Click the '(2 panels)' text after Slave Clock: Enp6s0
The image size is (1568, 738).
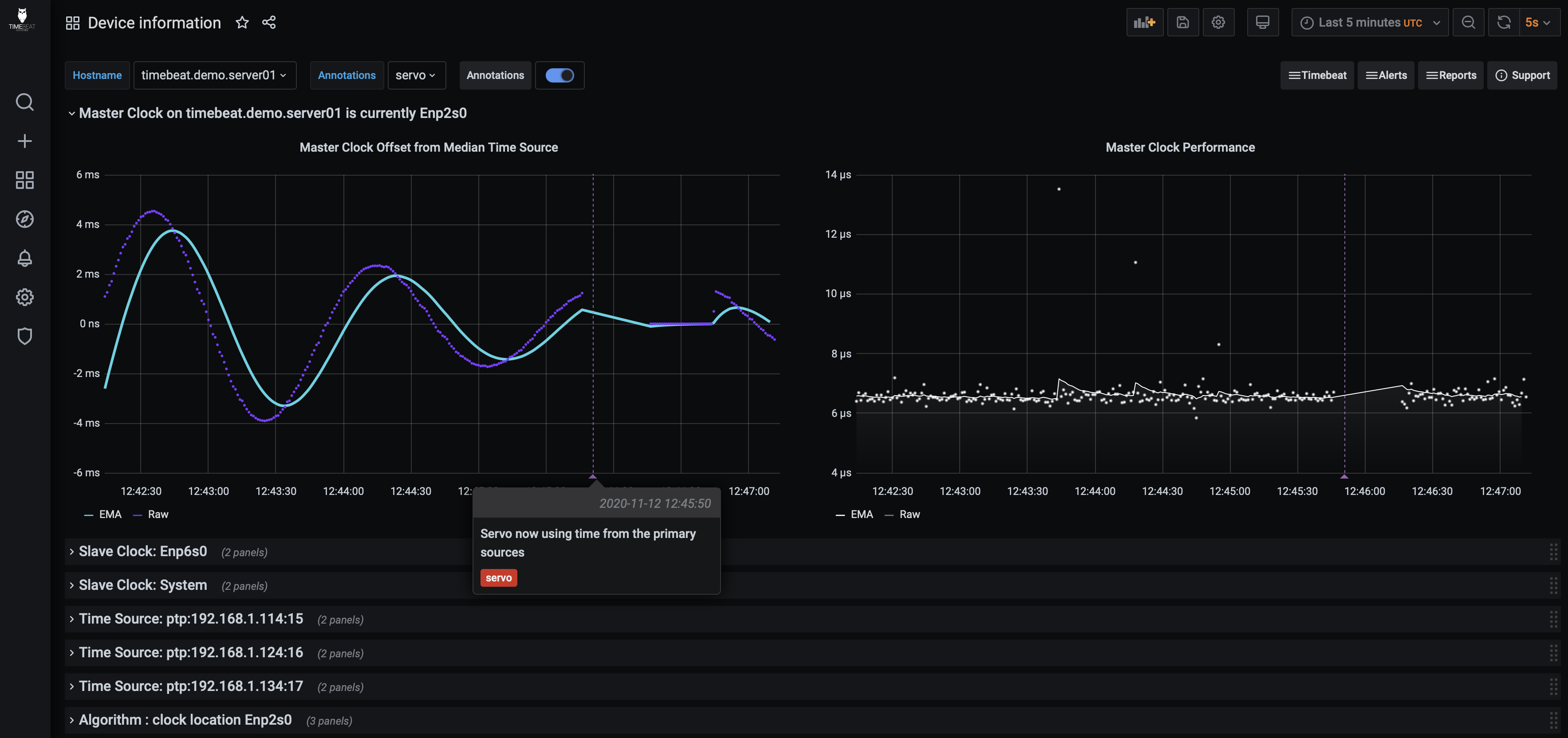244,553
